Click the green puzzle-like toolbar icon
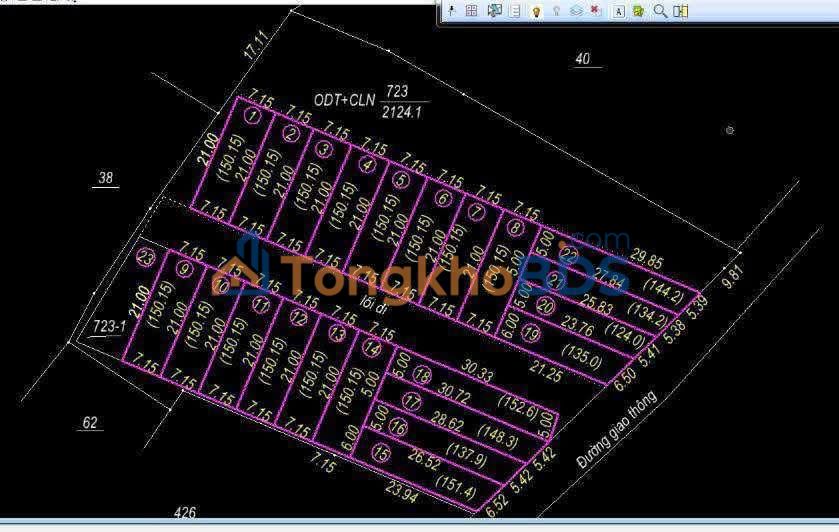This screenshot has width=839, height=532. [638, 11]
